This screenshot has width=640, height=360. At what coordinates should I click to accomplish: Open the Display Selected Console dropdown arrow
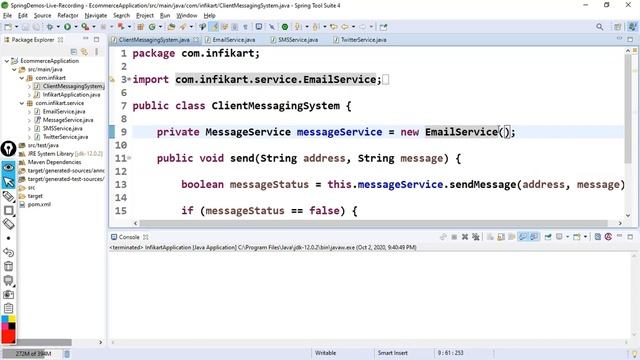pos(567,237)
